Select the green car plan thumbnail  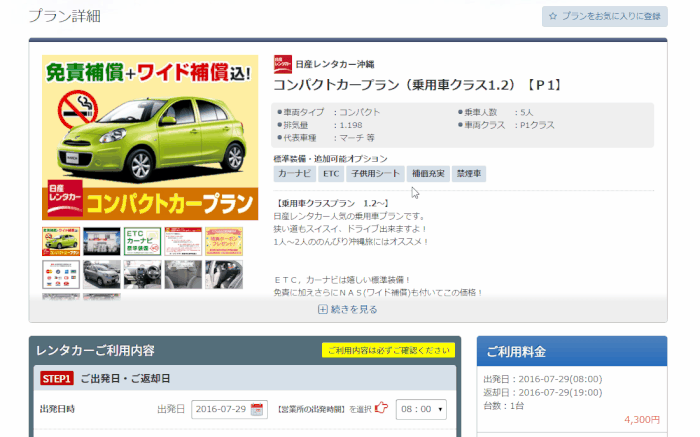point(61,241)
